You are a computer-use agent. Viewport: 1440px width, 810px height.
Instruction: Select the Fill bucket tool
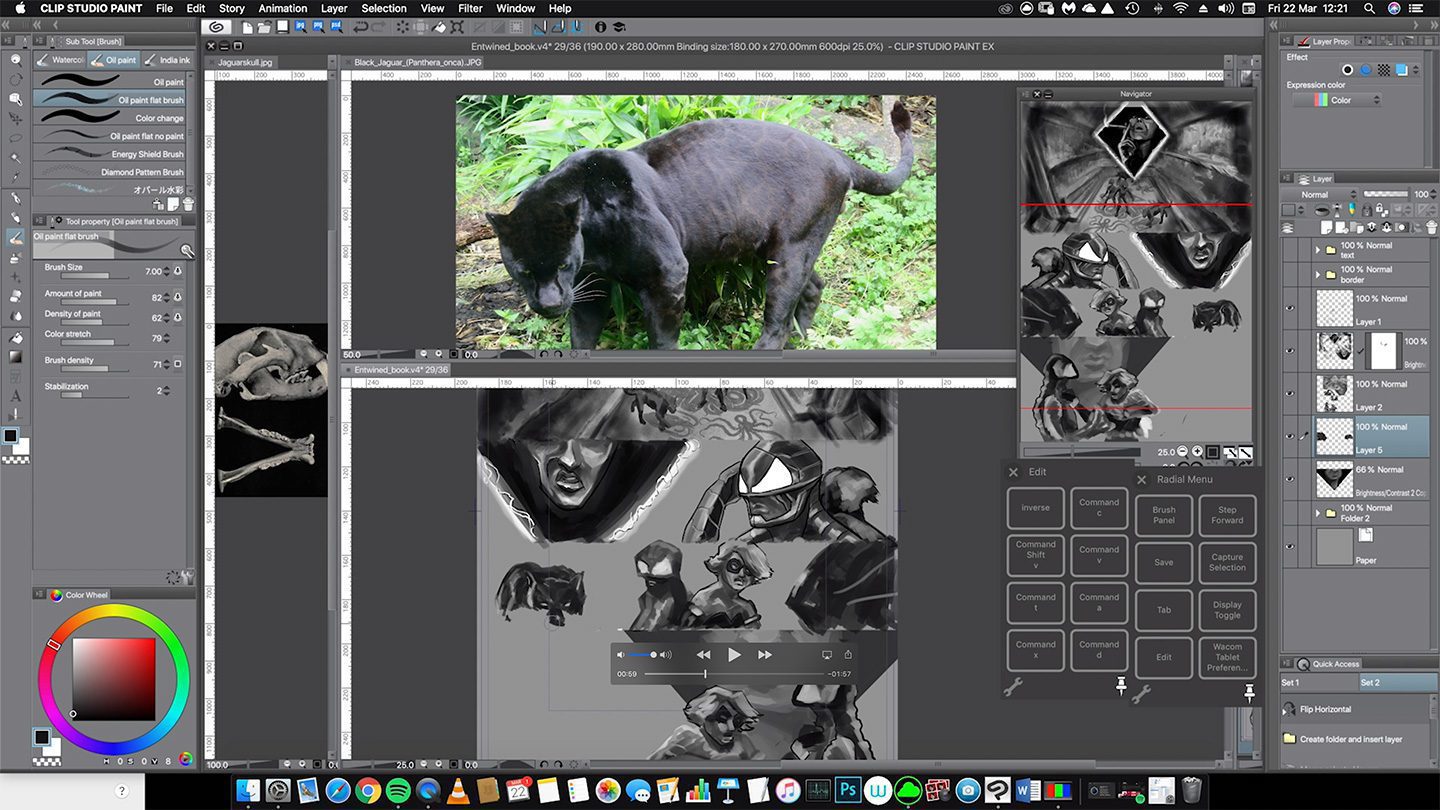16,337
